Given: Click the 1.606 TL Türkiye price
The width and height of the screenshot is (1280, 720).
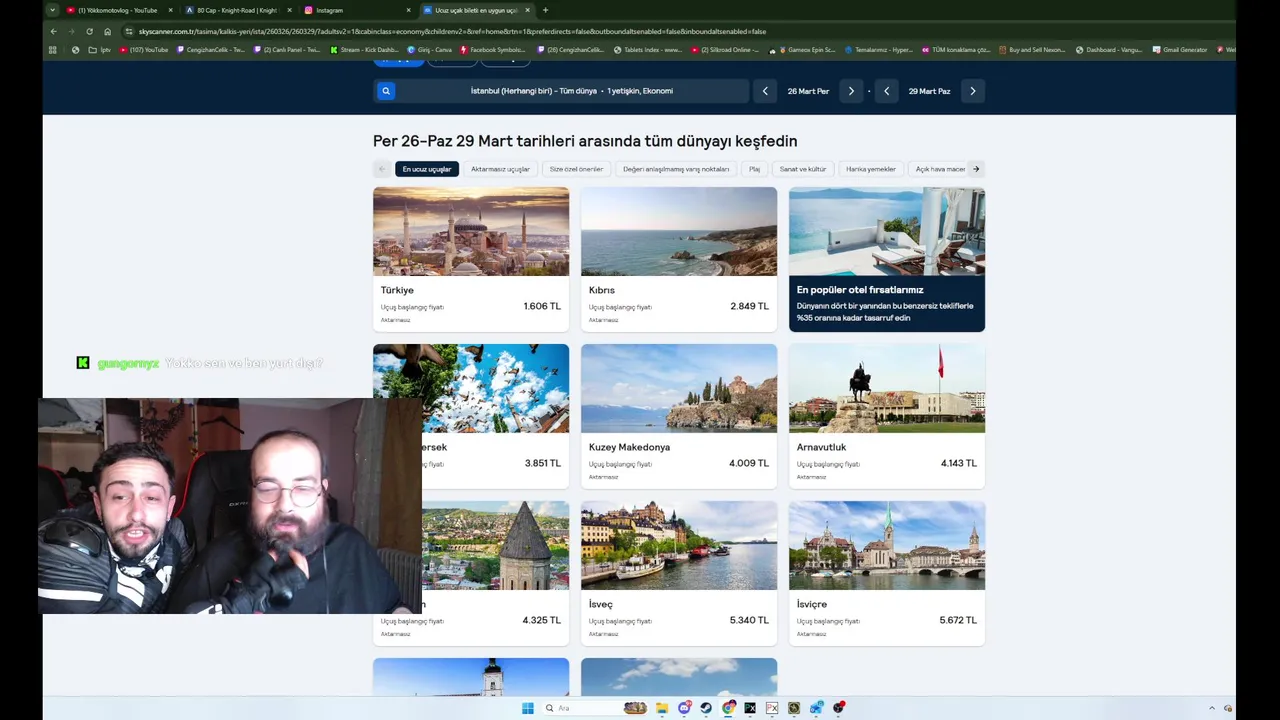Looking at the screenshot, I should click(542, 306).
